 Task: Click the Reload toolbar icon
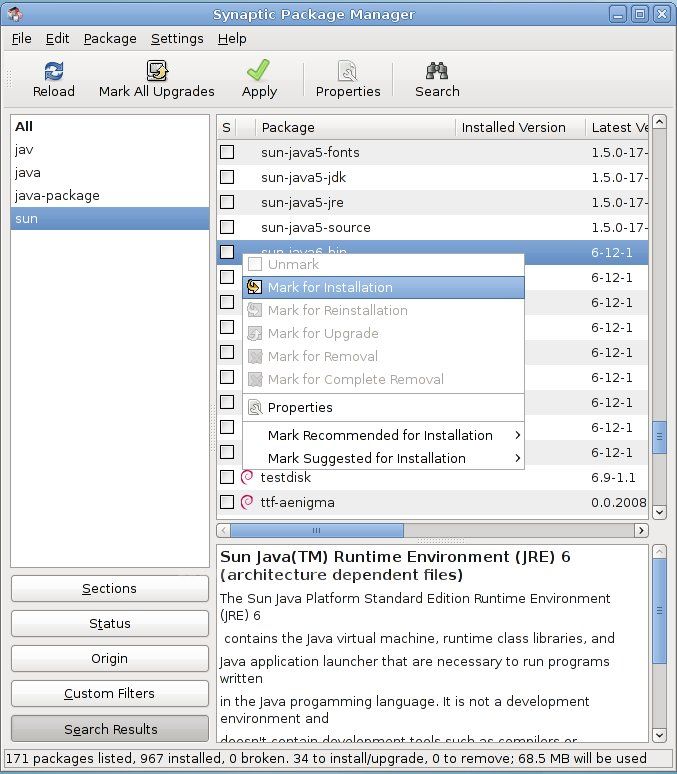click(x=53, y=71)
